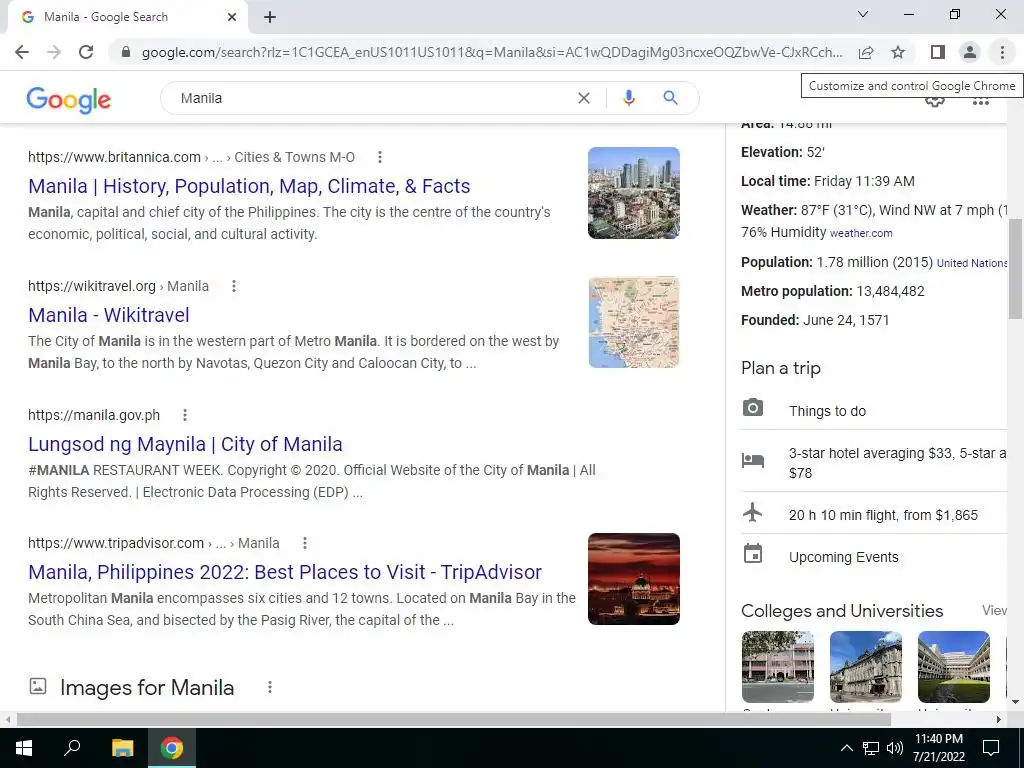
Task: Reload the Manila search page
Action: tap(86, 52)
